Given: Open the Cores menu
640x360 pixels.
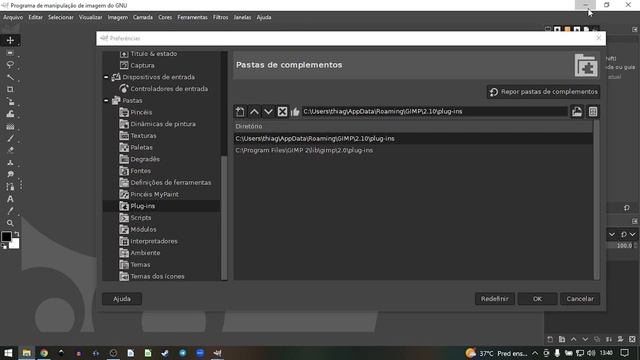Looking at the screenshot, I should [x=165, y=18].
